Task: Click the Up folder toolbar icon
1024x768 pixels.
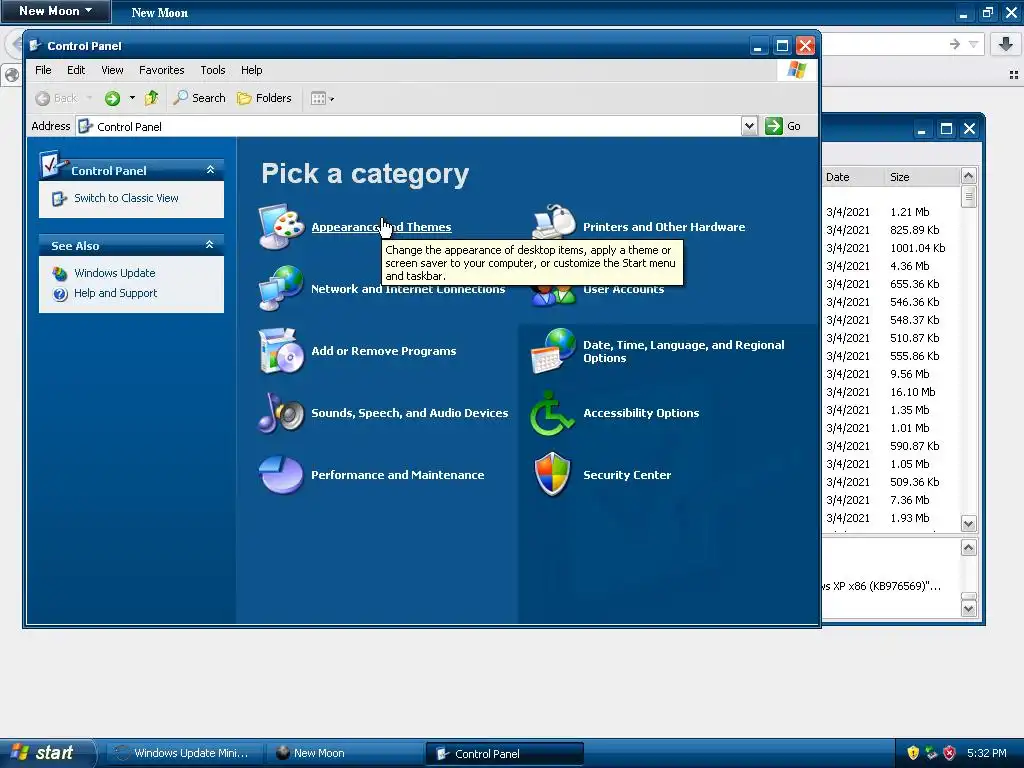Action: [x=152, y=98]
